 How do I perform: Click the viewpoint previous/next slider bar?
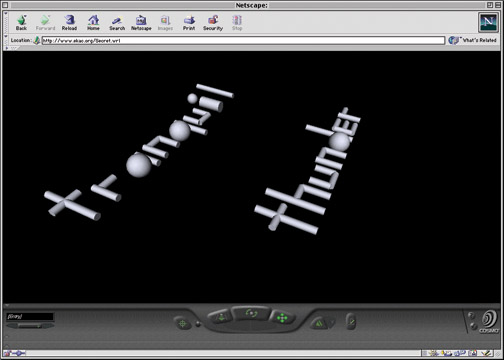[x=30, y=325]
